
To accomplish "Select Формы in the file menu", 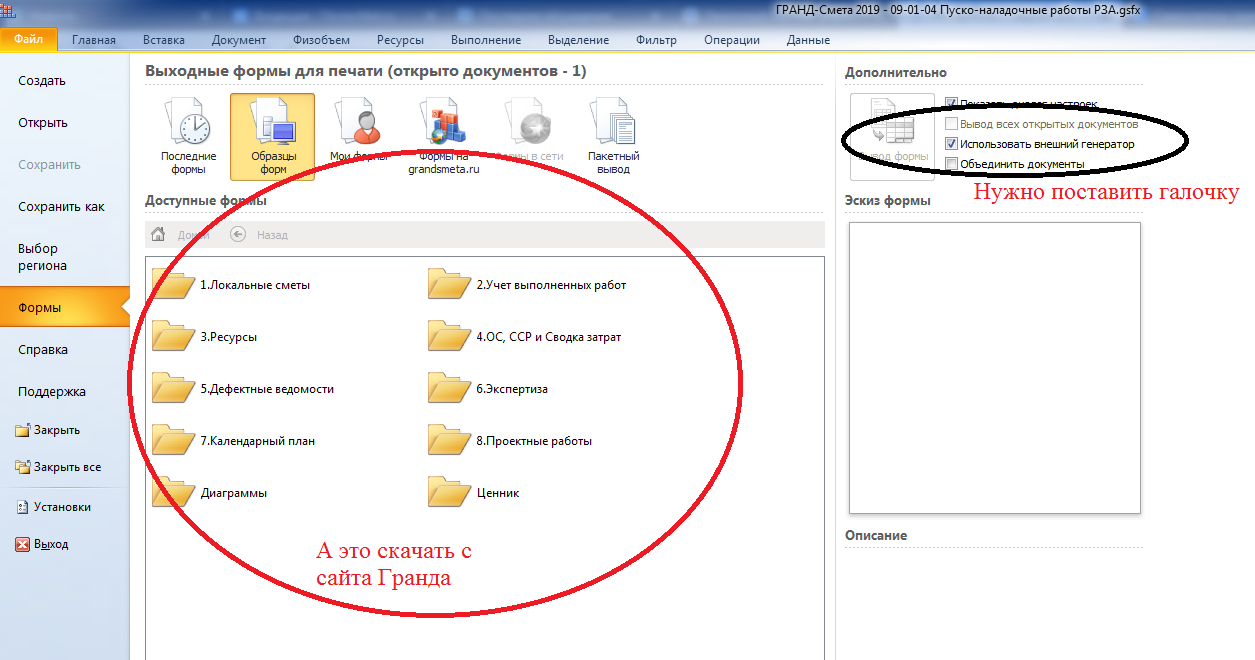I will point(64,308).
